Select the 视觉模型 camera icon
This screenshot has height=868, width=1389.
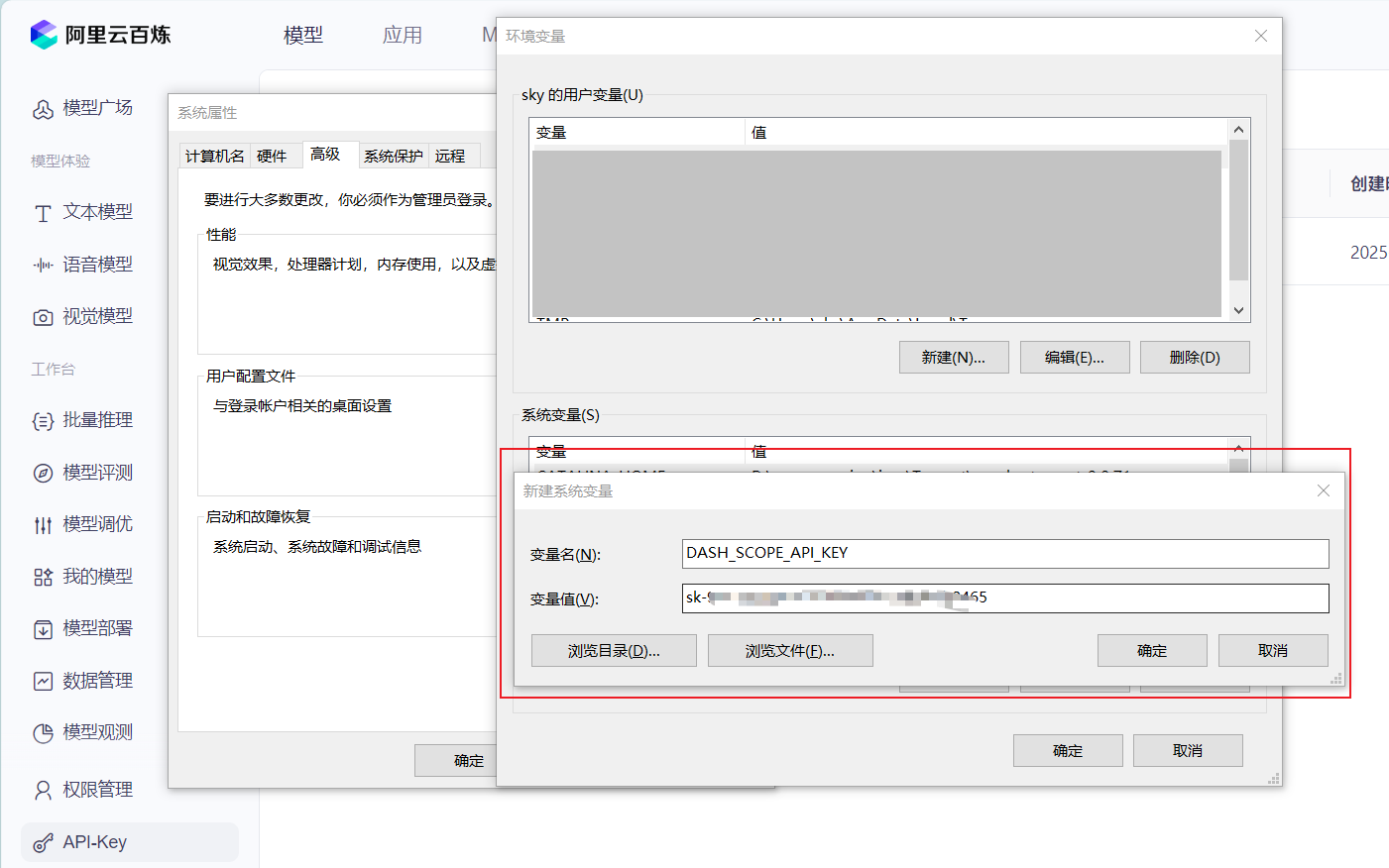(x=43, y=317)
